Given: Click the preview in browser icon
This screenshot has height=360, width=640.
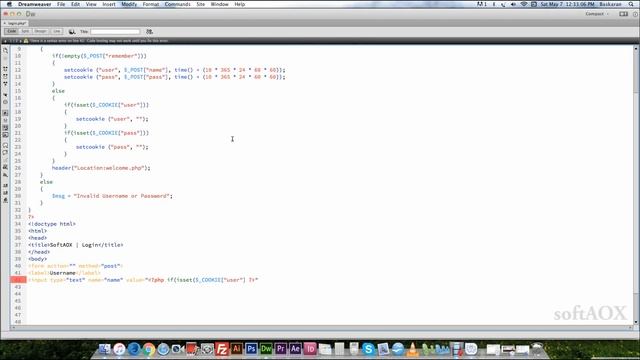Looking at the screenshot, I should 72,31.
